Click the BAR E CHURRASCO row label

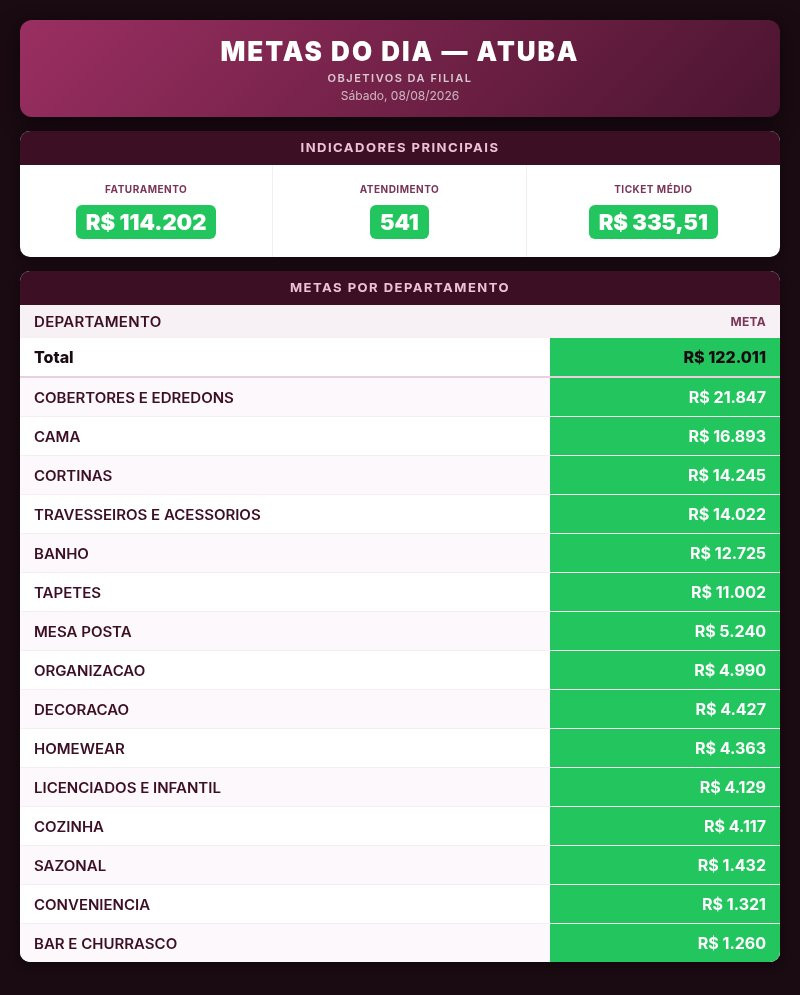pyautogui.click(x=105, y=944)
